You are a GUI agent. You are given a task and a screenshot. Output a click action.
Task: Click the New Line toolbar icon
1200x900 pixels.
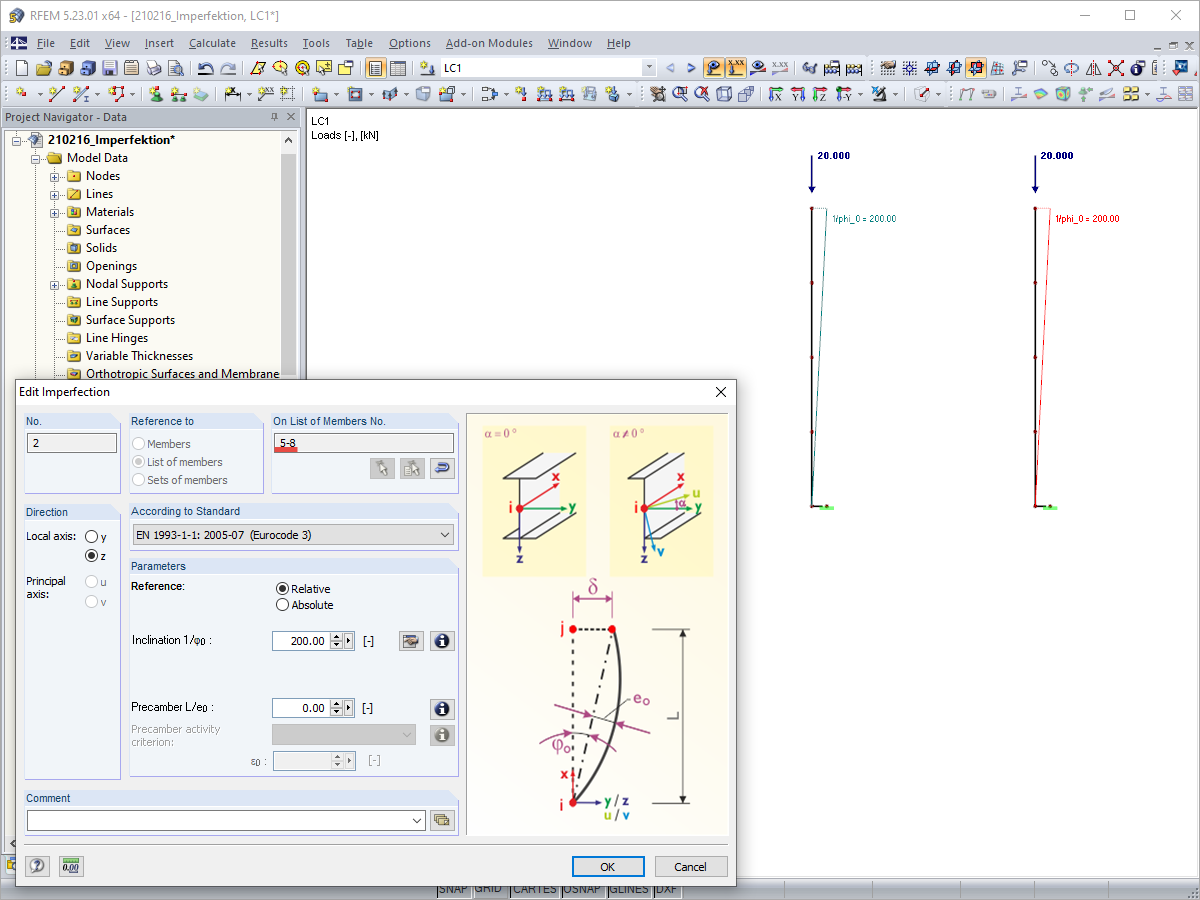(x=57, y=94)
